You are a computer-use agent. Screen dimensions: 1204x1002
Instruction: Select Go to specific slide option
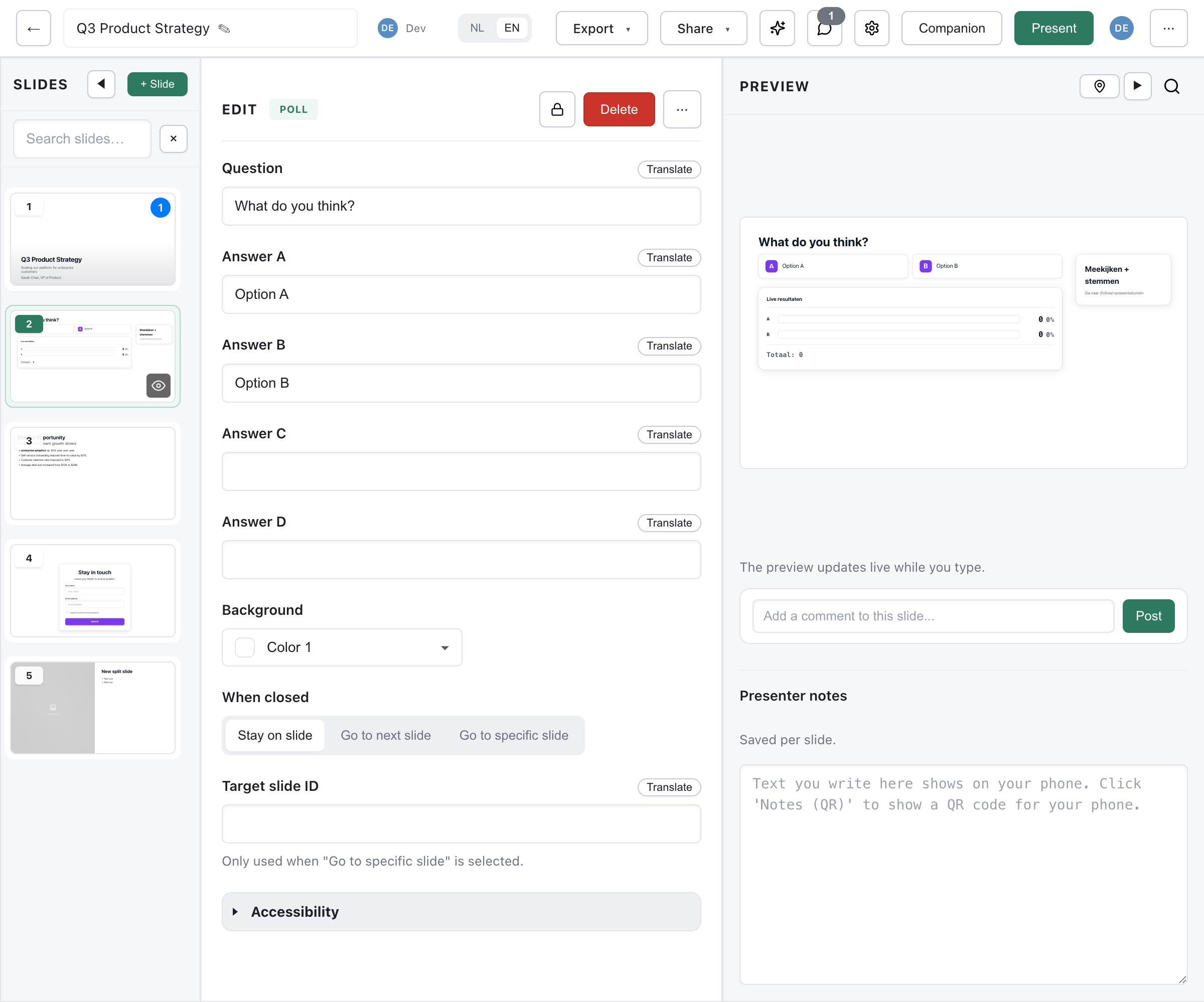pyautogui.click(x=514, y=735)
